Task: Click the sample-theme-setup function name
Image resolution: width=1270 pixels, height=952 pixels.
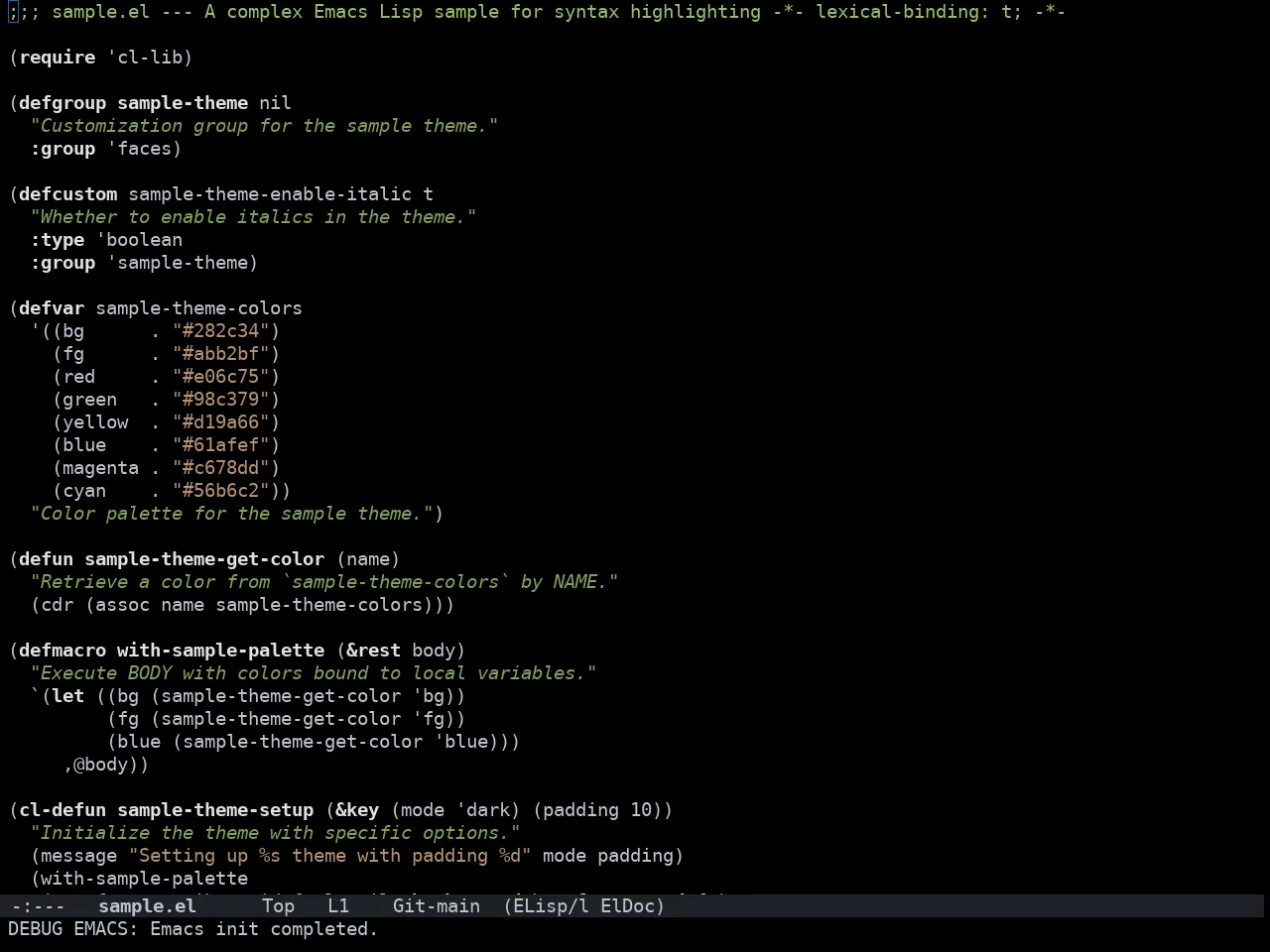Action: point(215,810)
